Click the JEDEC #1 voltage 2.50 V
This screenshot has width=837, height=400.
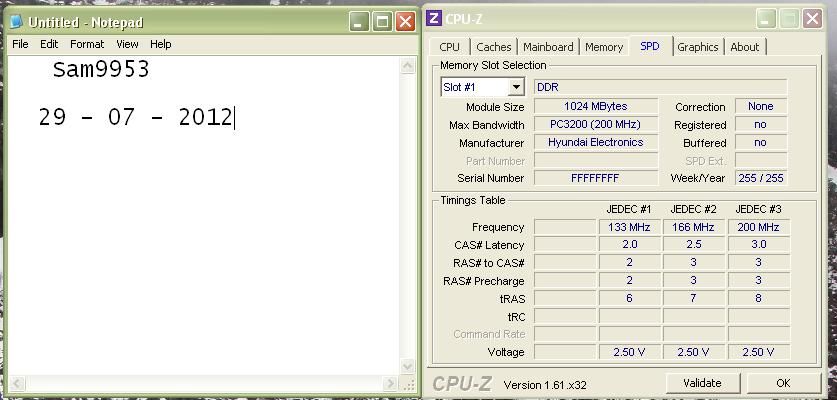pyautogui.click(x=629, y=352)
